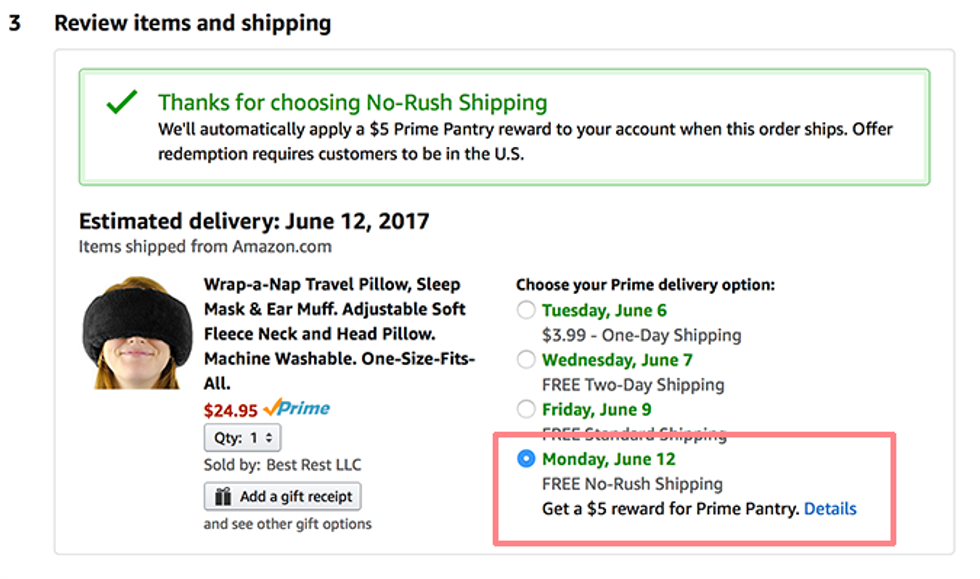Click the "$3.99 - One-Day Shipping" label
Viewport: 980px width, 579px height.
(x=641, y=335)
